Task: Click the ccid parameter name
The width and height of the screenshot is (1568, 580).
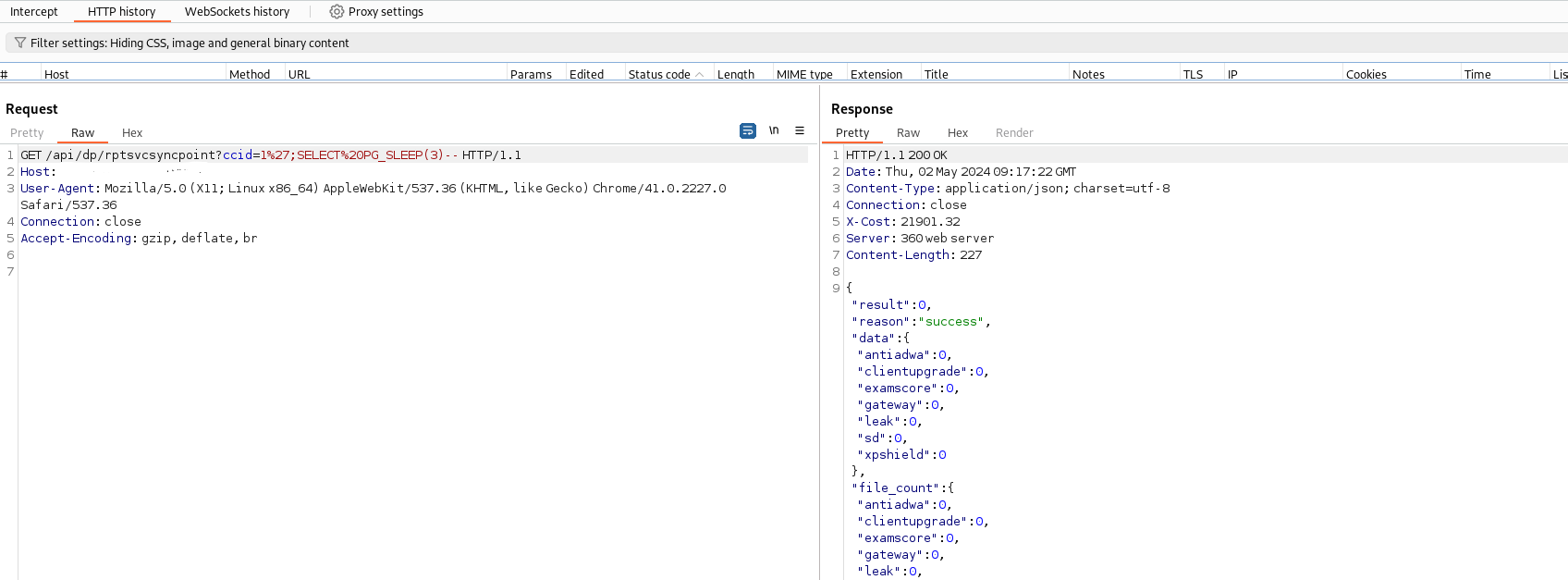Action: [x=237, y=155]
